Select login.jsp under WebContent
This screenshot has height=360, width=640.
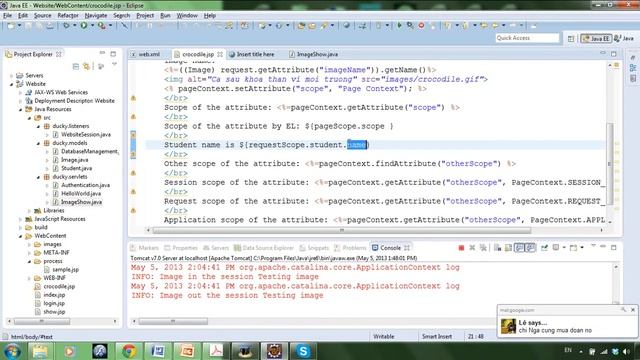54,303
